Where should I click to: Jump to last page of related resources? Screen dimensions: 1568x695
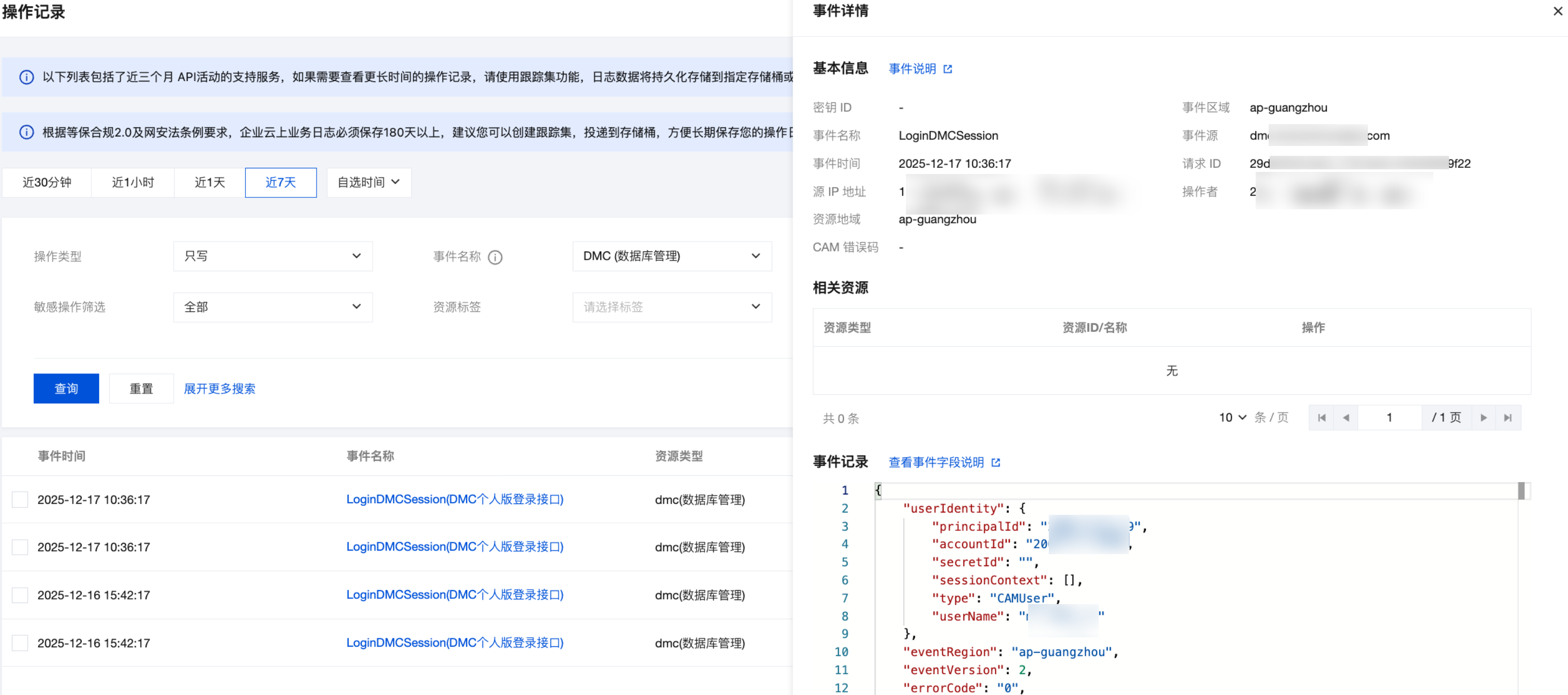tap(1508, 418)
